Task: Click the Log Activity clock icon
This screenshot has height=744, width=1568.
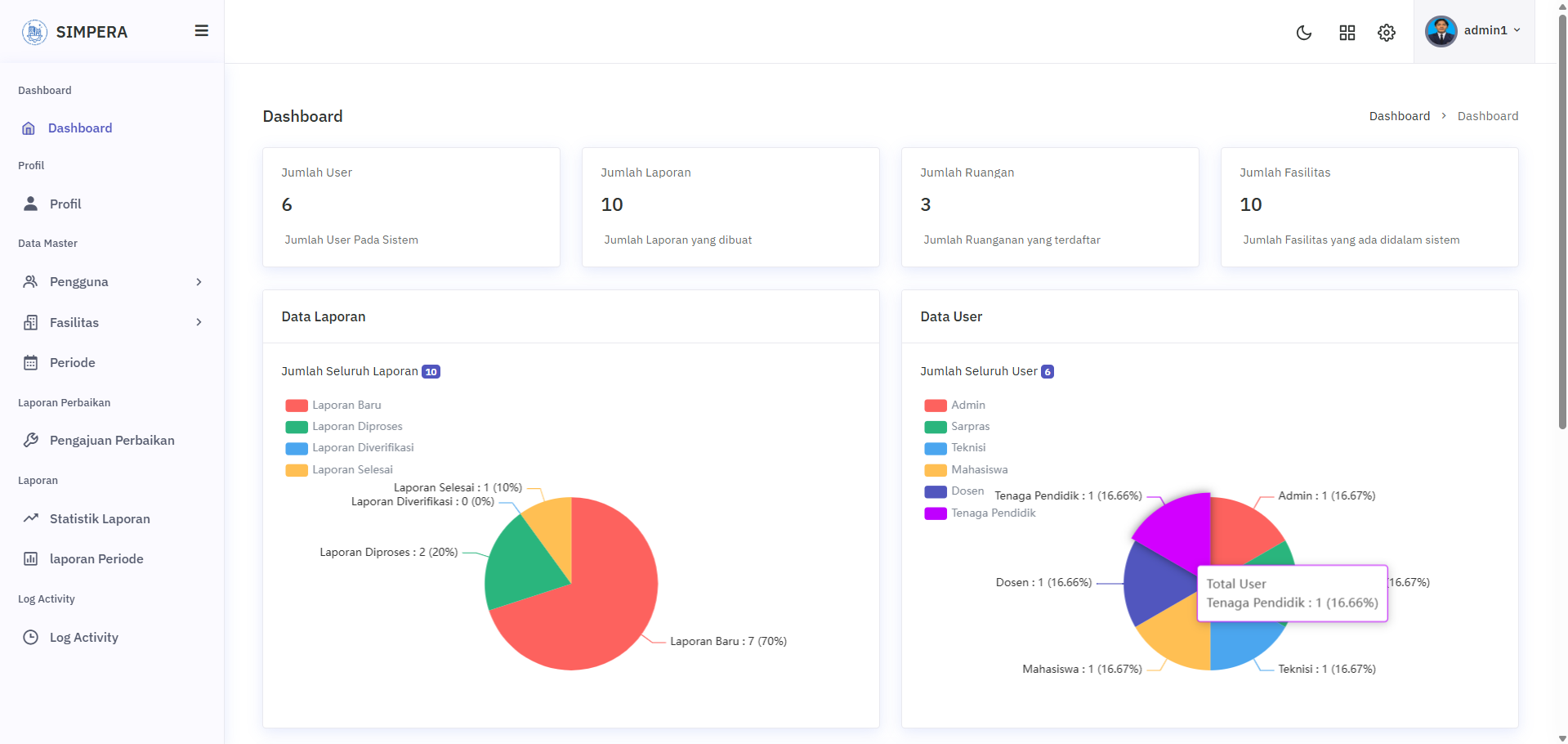Action: [31, 638]
